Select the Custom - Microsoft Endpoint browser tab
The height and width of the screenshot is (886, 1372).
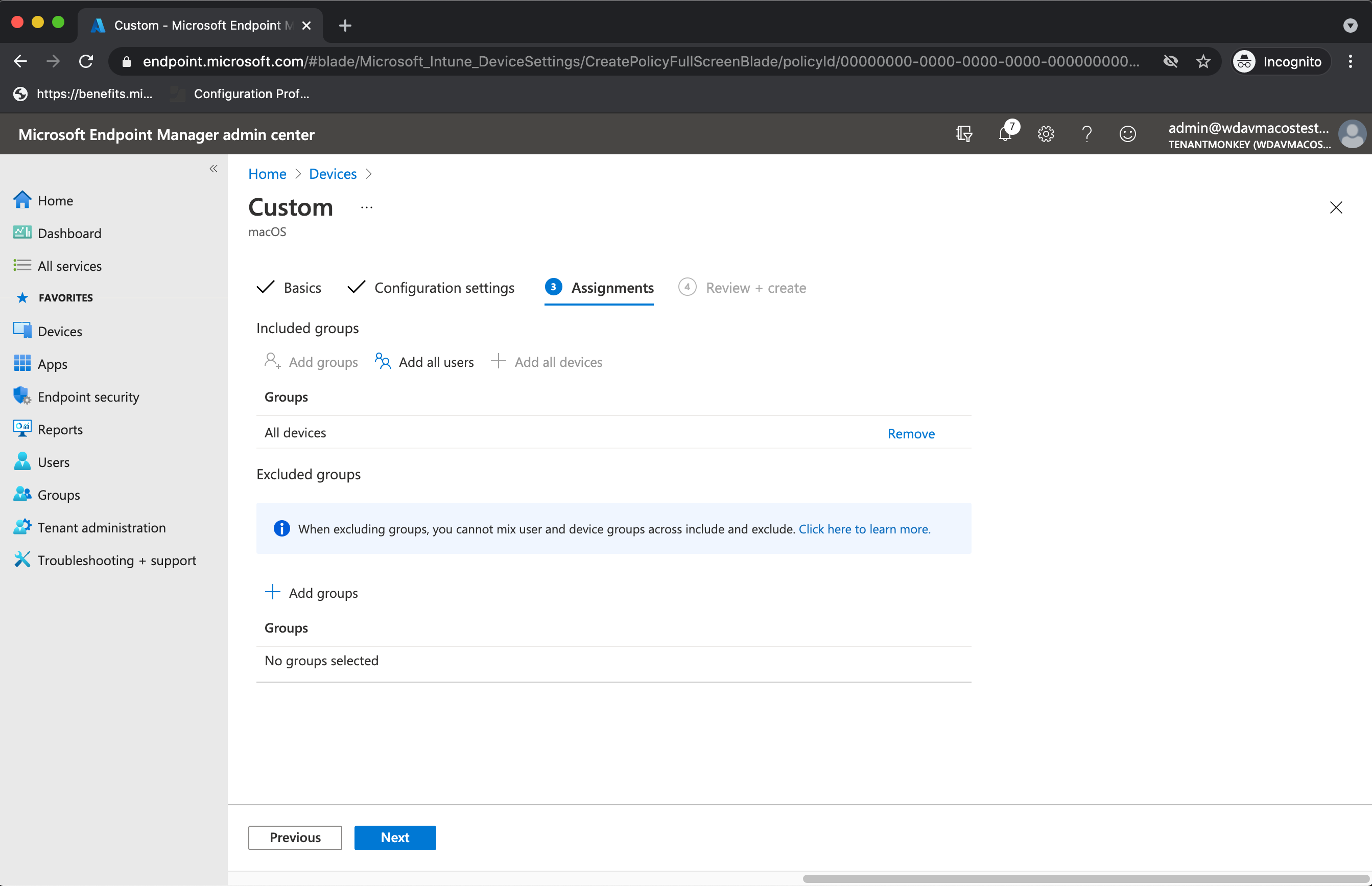tap(200, 26)
